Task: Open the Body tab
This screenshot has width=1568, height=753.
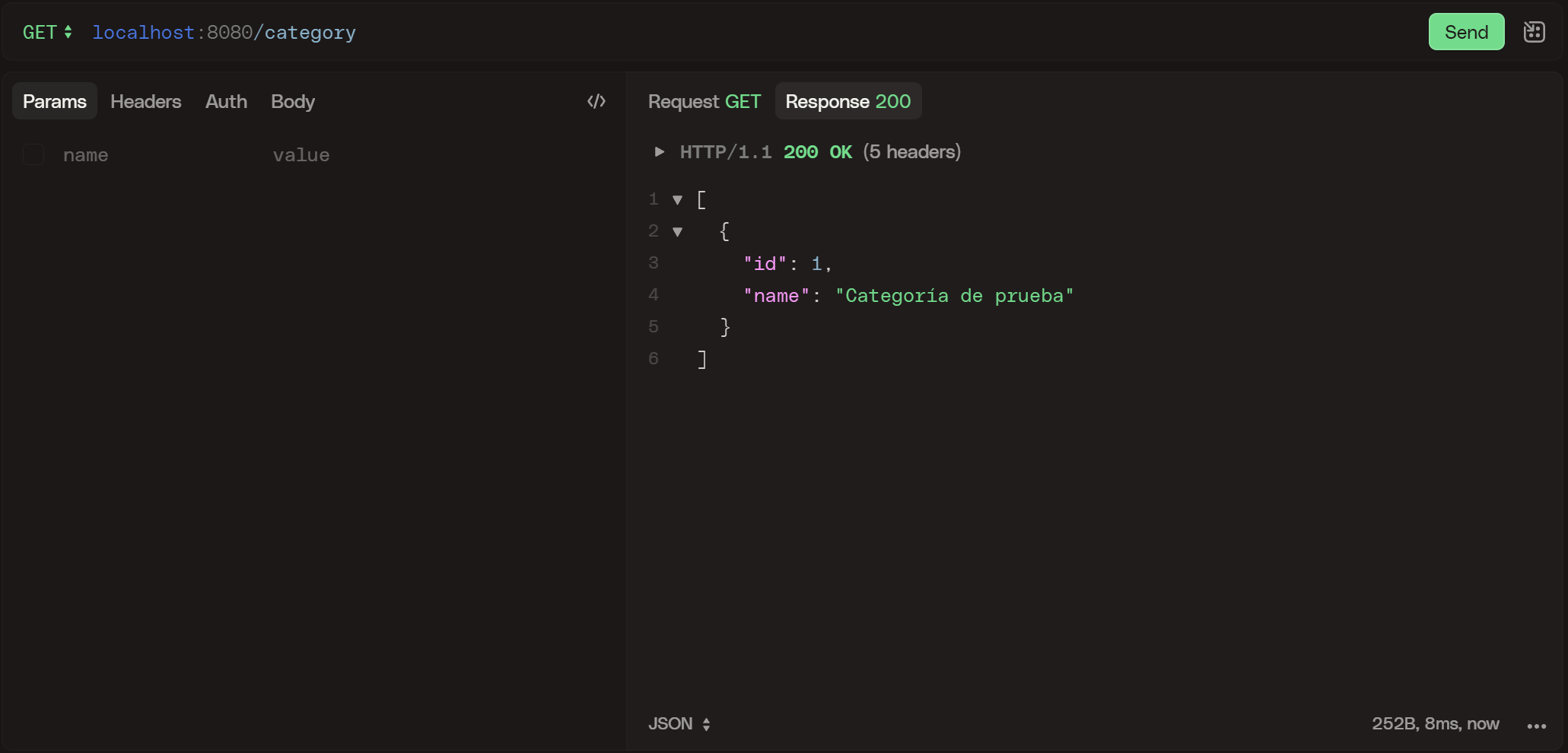Action: (293, 101)
